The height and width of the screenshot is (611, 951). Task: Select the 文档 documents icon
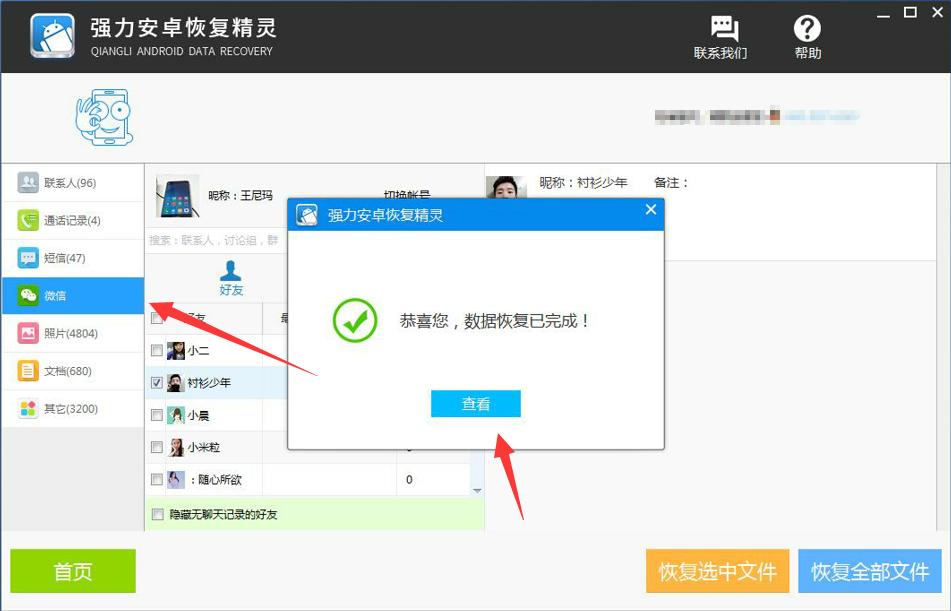[27, 370]
